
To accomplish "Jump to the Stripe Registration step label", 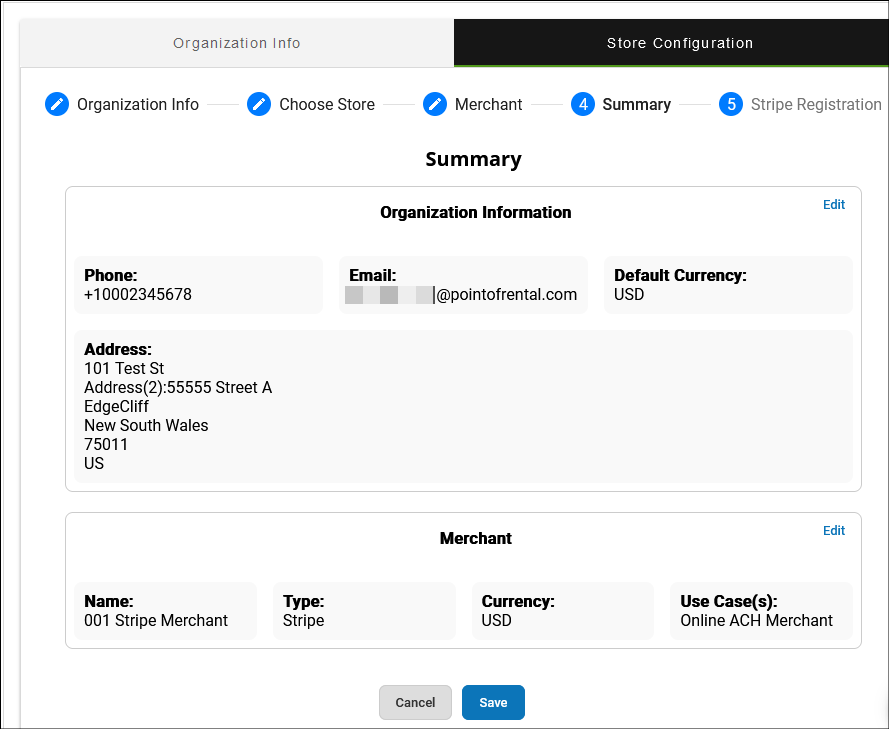I will tap(816, 104).
